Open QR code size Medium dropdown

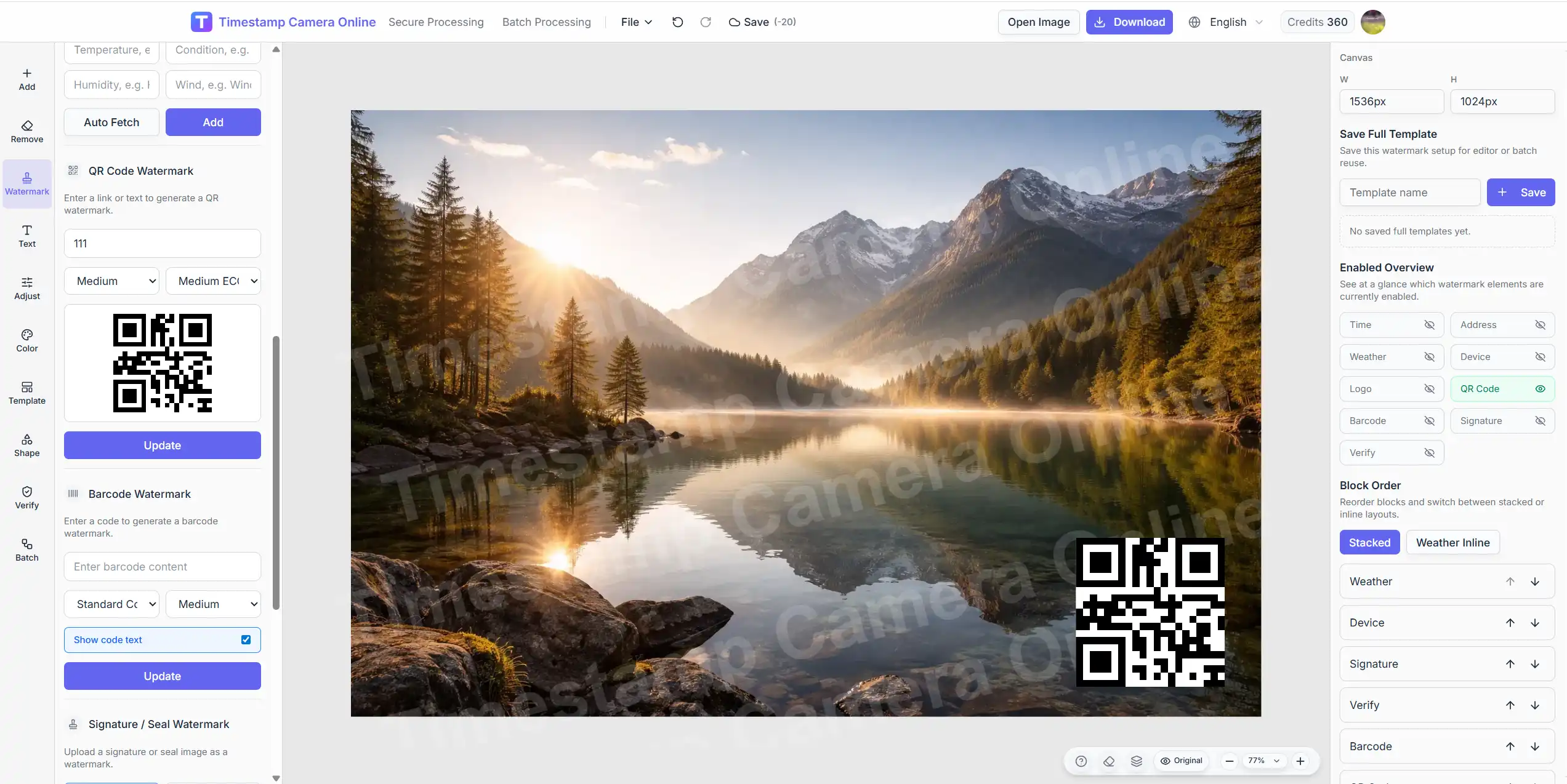click(x=111, y=281)
